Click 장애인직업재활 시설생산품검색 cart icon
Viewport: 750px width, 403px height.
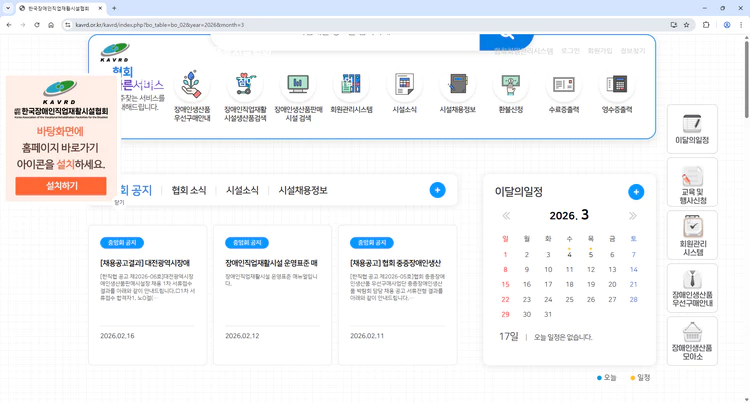(x=244, y=86)
